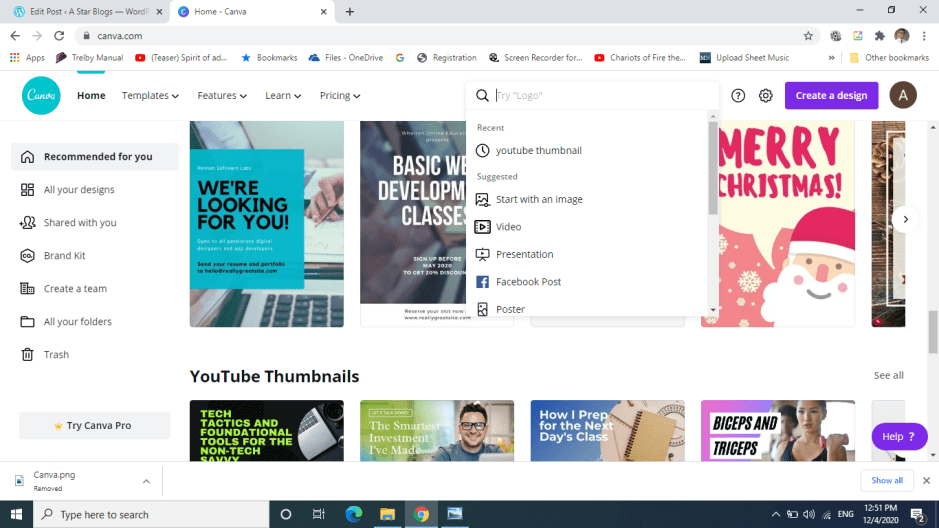Open the Biceps and Triceps thumbnail
Viewport: 939px width, 528px height.
(777, 430)
